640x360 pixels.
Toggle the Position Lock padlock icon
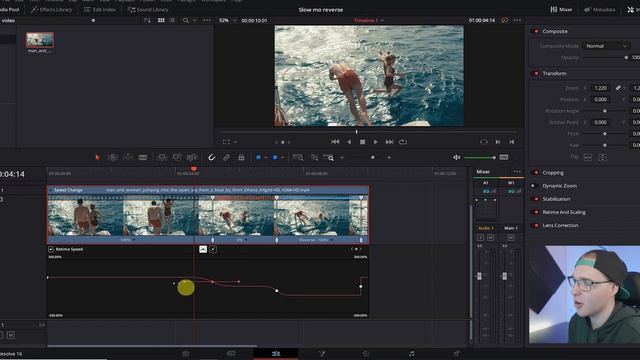click(x=241, y=158)
